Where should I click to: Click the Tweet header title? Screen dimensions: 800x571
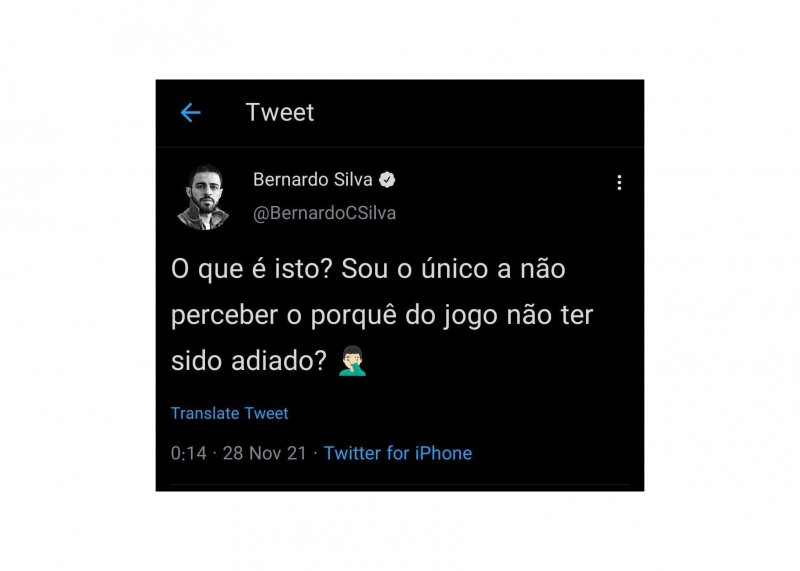pos(280,112)
